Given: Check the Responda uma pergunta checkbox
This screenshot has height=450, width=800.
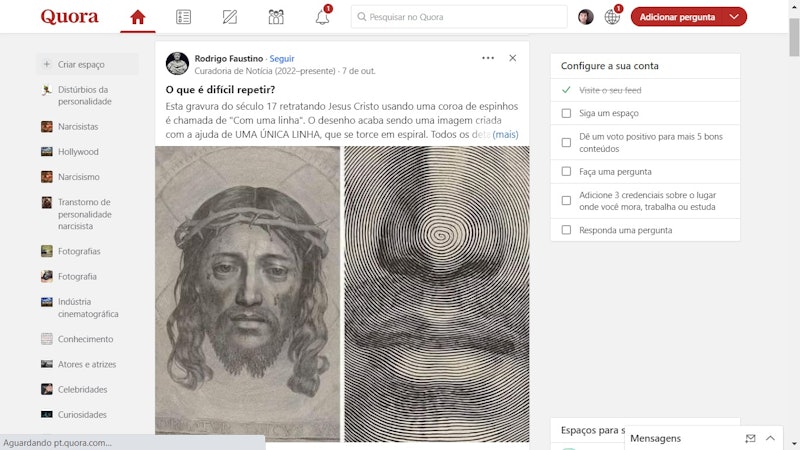Looking at the screenshot, I should click(x=566, y=230).
